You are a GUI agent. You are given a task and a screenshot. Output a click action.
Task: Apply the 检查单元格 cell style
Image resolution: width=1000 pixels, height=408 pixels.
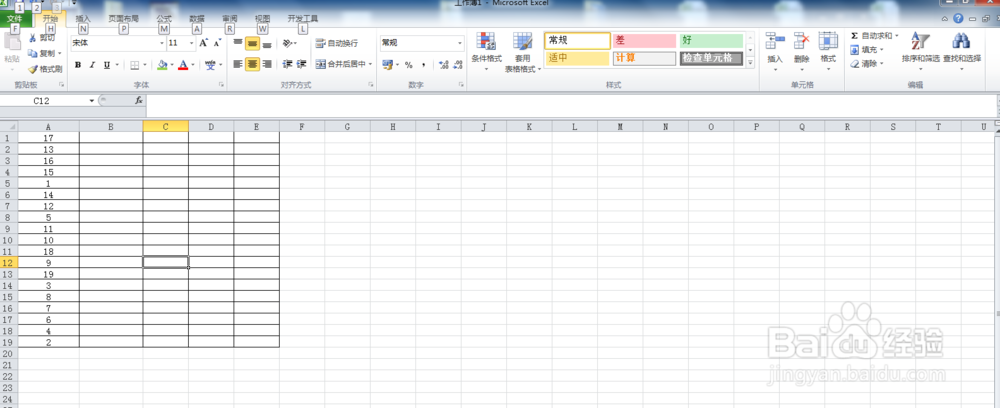tap(711, 59)
